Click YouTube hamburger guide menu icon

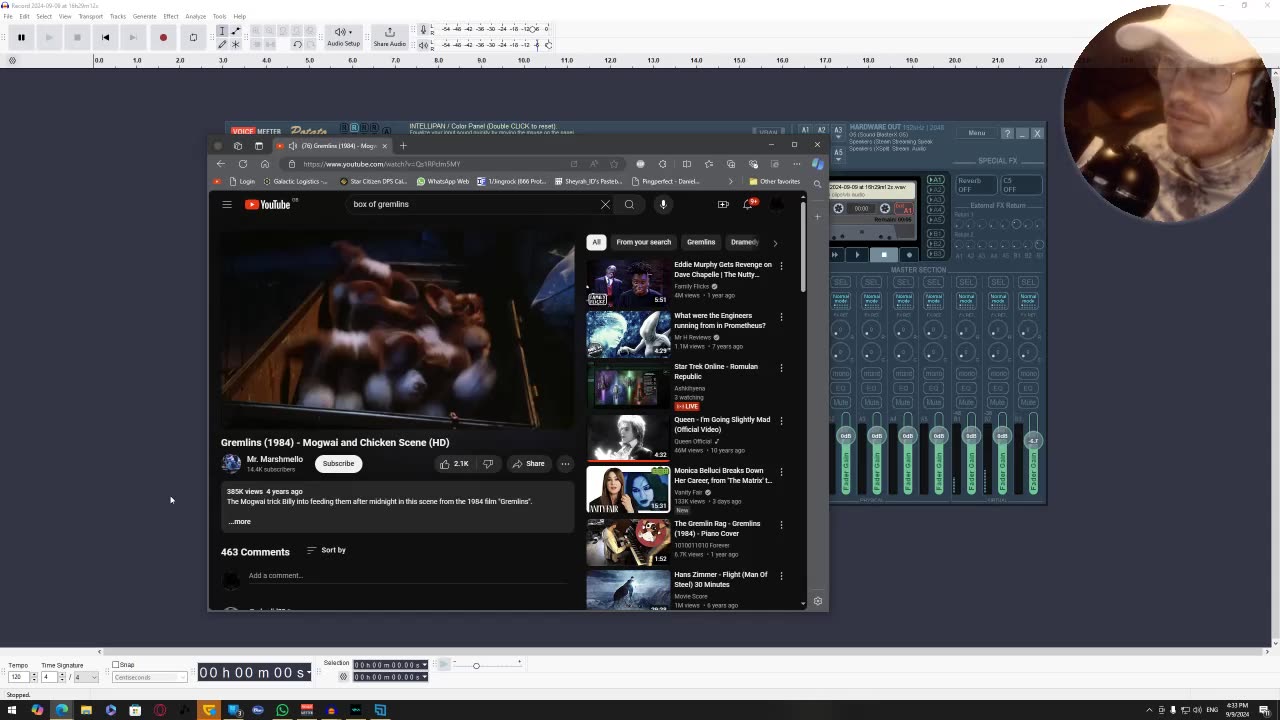tap(227, 204)
